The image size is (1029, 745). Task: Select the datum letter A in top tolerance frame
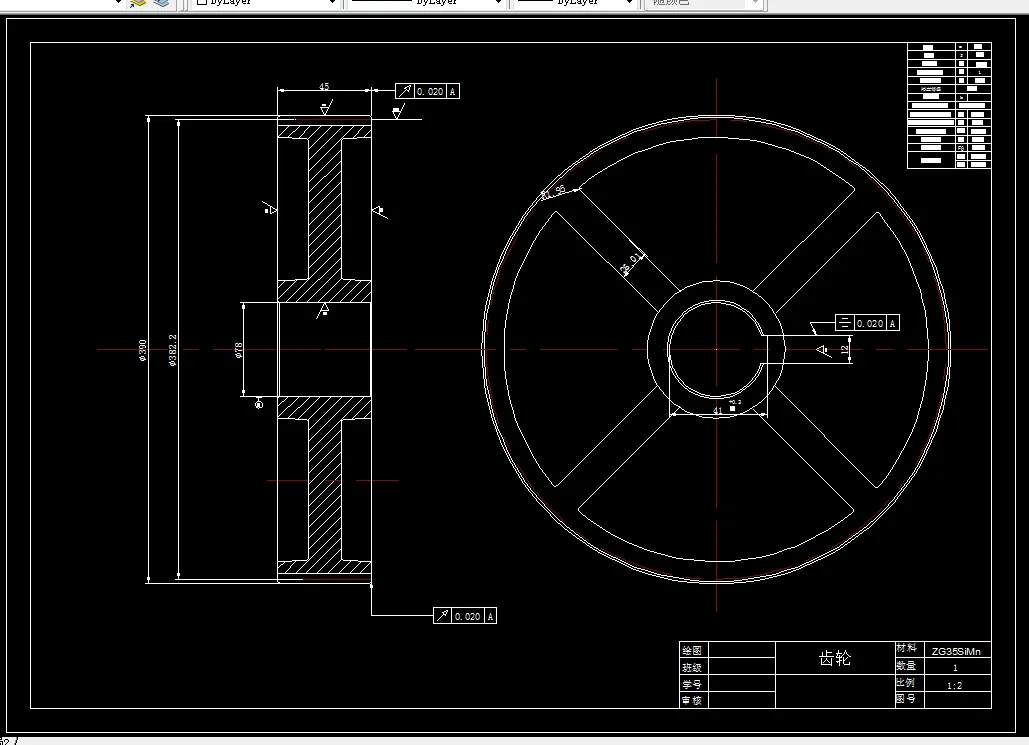click(x=453, y=92)
